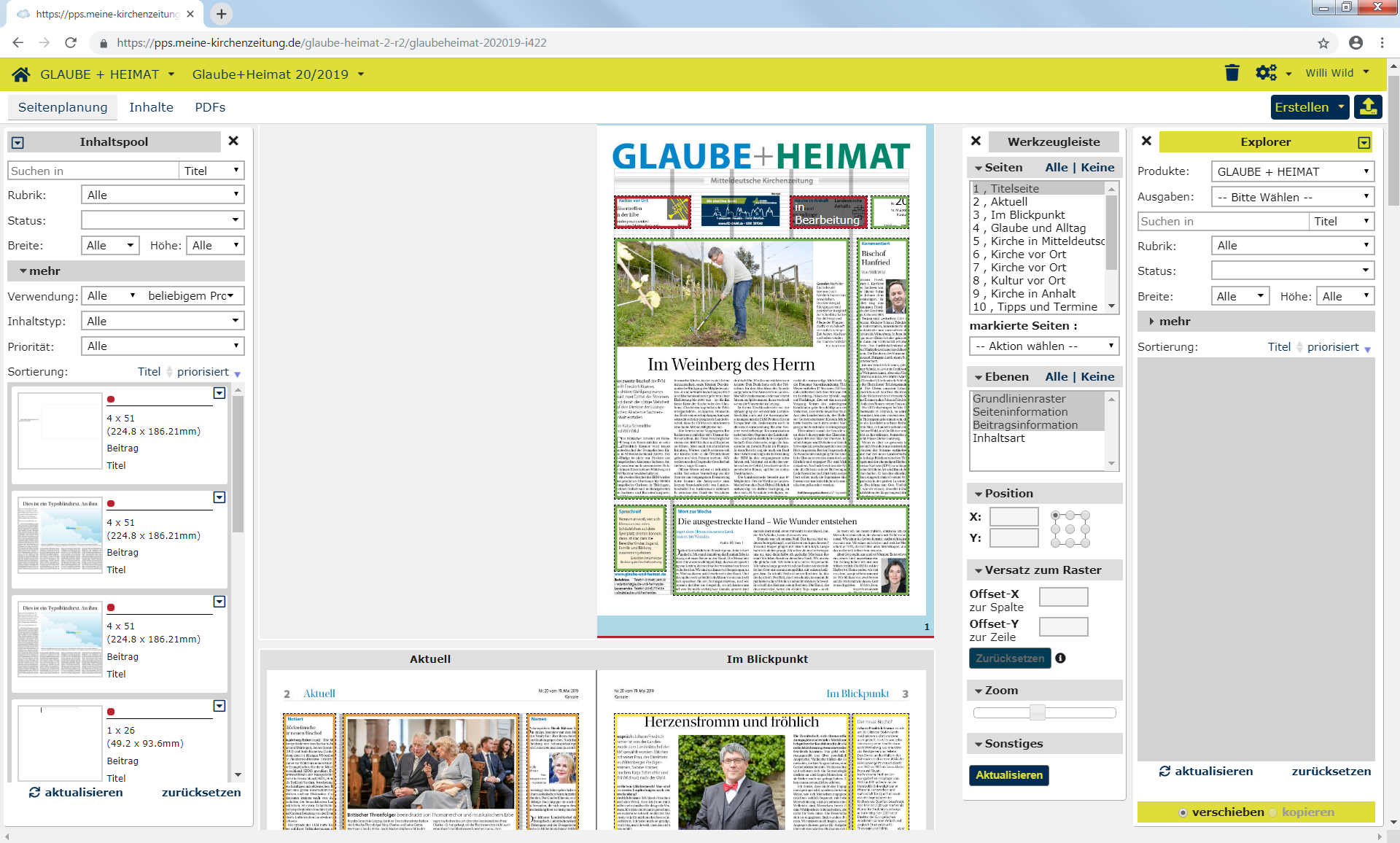Image resolution: width=1400 pixels, height=843 pixels.
Task: Select the verschieben radio option
Action: [x=1183, y=812]
